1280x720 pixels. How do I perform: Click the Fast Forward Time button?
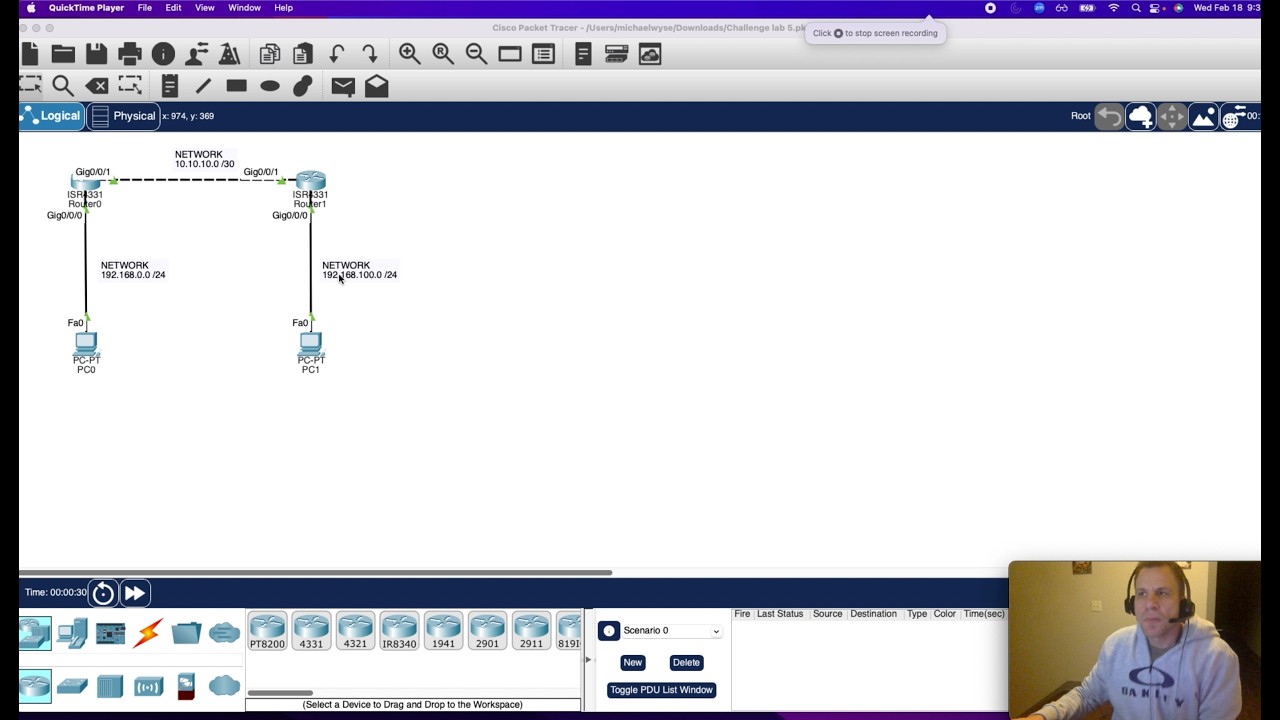click(x=134, y=593)
